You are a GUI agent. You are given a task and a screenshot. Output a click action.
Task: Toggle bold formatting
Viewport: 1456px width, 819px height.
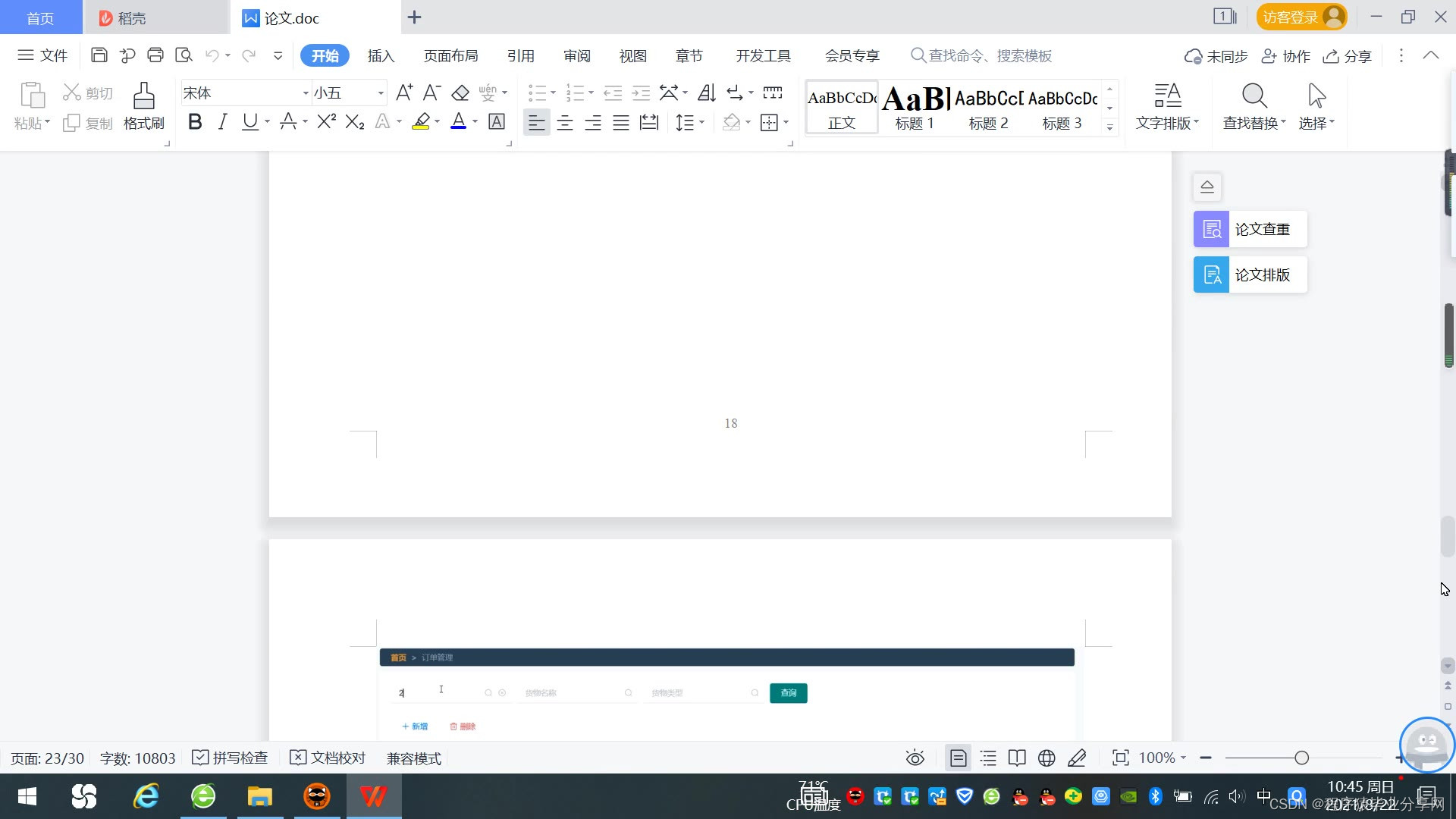pos(195,121)
